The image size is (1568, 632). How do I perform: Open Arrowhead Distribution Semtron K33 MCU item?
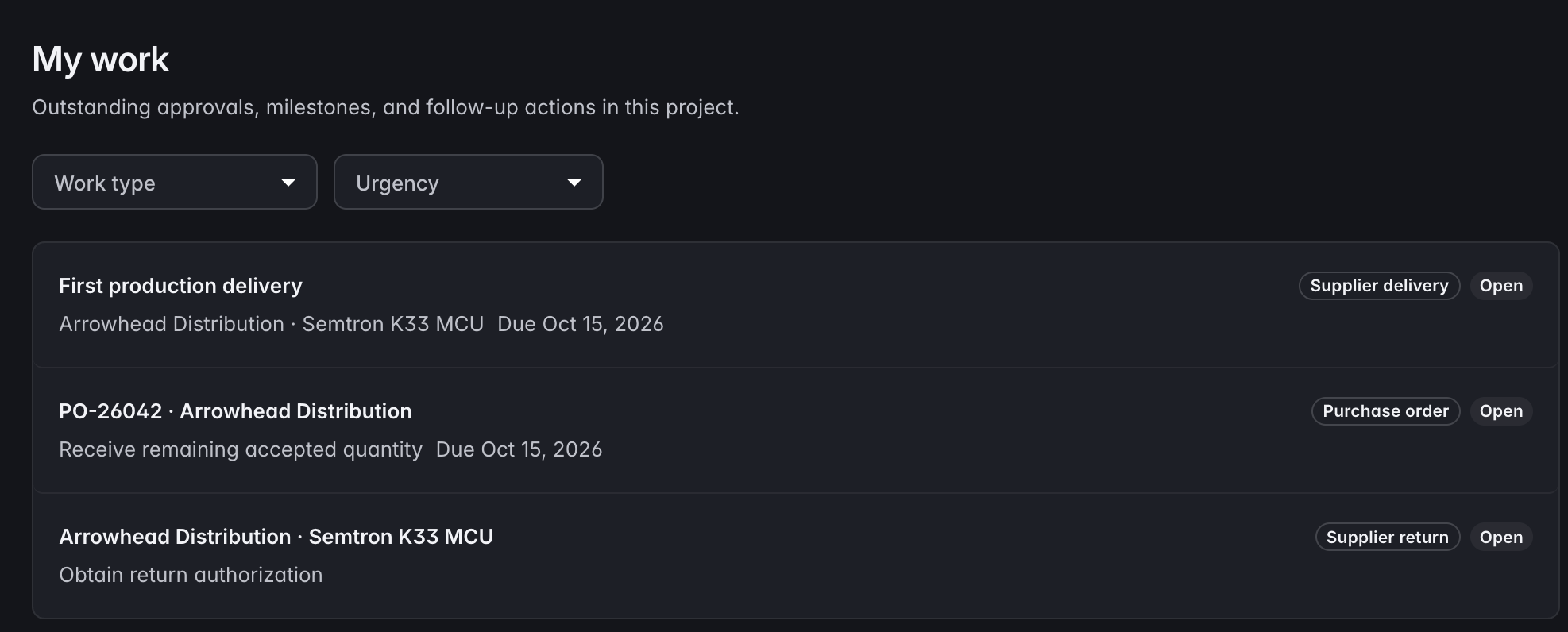[796, 556]
